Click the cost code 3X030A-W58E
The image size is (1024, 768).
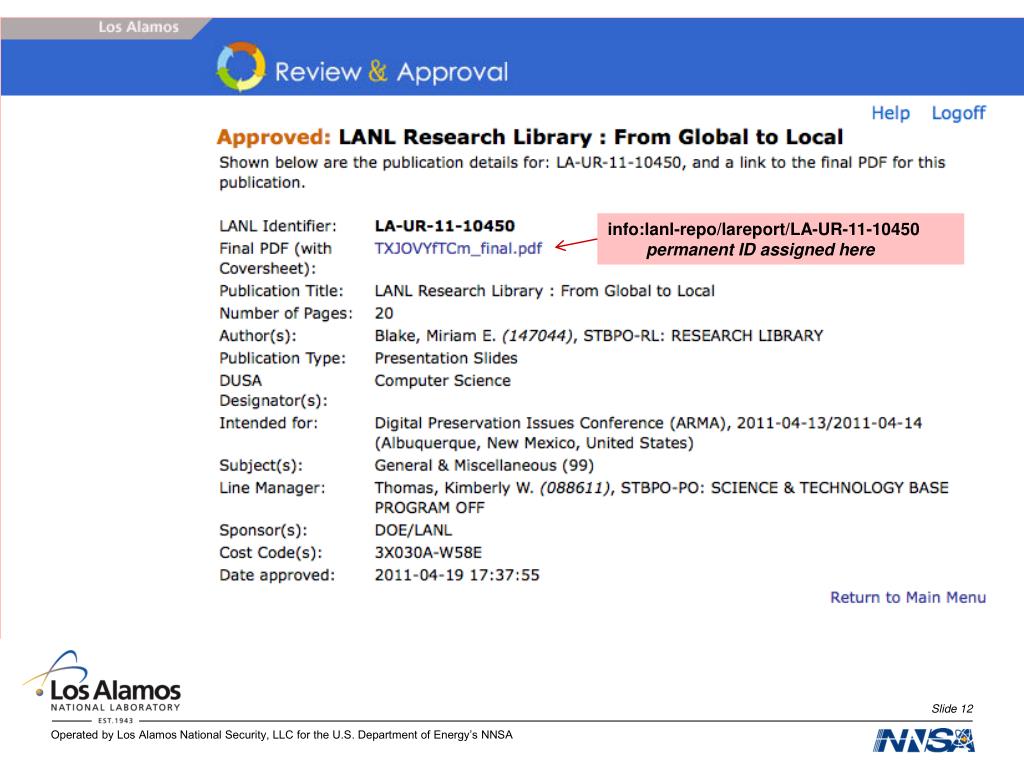point(428,552)
